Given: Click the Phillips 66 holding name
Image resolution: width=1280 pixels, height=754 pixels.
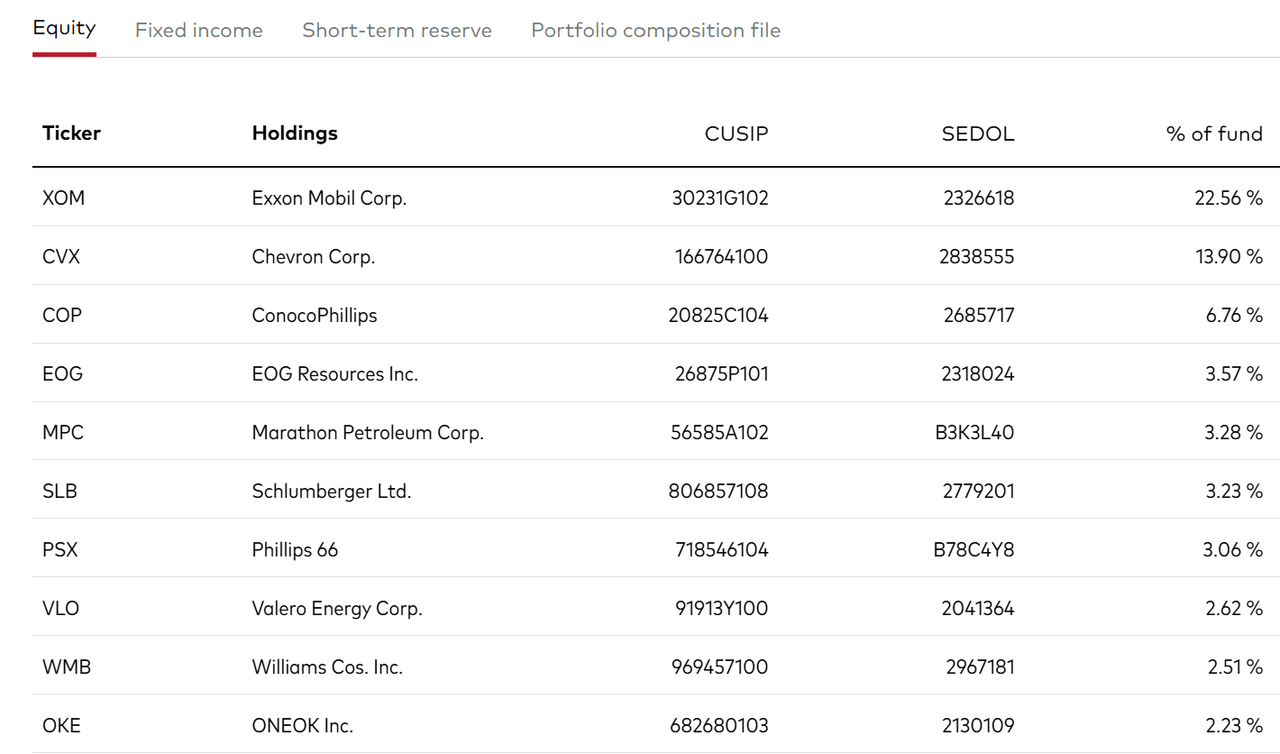Looking at the screenshot, I should pos(295,550).
